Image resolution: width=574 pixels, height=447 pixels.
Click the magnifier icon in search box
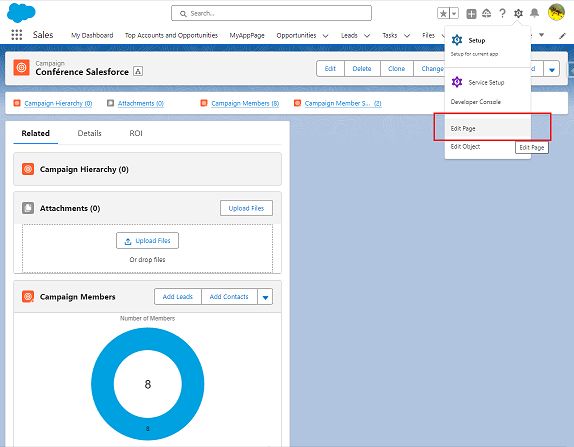coord(183,14)
